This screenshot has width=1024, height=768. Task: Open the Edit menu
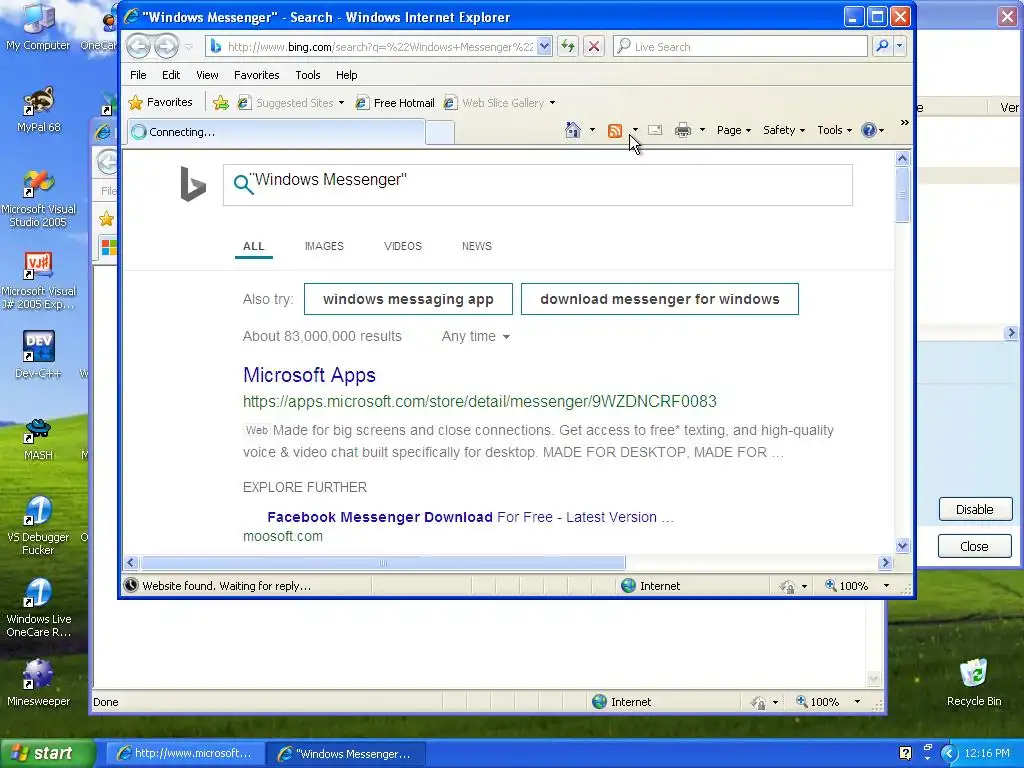point(170,75)
